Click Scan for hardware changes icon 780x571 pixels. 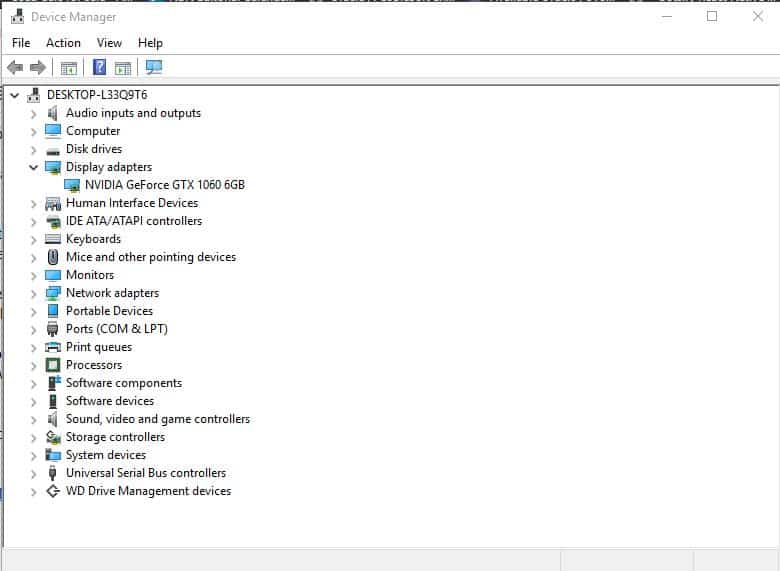(x=154, y=67)
